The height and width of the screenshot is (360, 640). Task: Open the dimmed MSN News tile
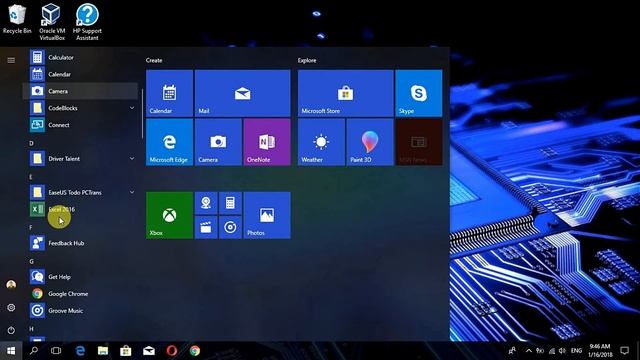tap(419, 142)
